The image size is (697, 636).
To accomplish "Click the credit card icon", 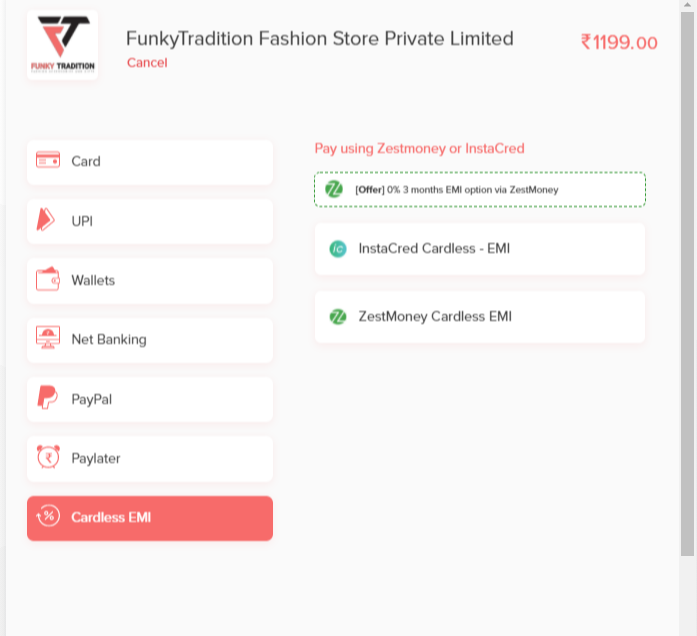I will tap(47, 160).
